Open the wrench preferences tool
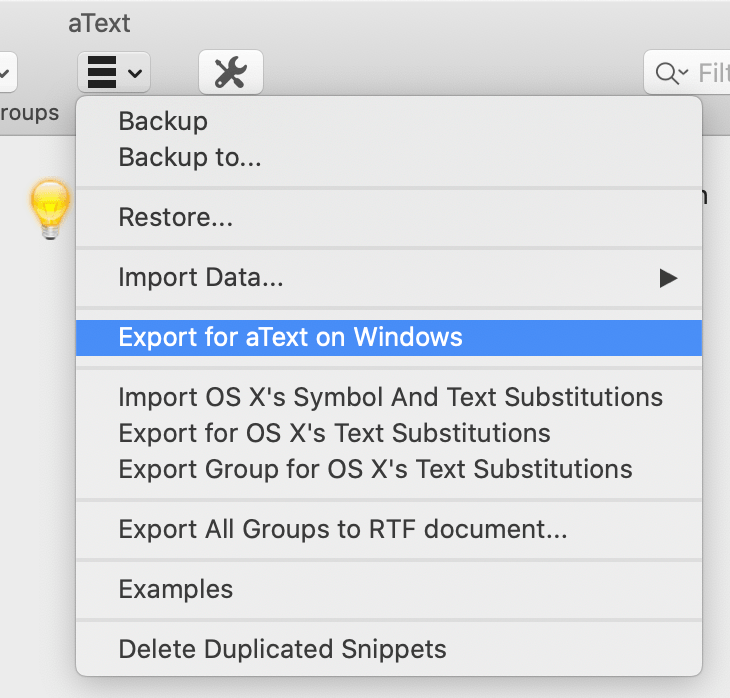Viewport: 730px width, 698px height. point(230,72)
